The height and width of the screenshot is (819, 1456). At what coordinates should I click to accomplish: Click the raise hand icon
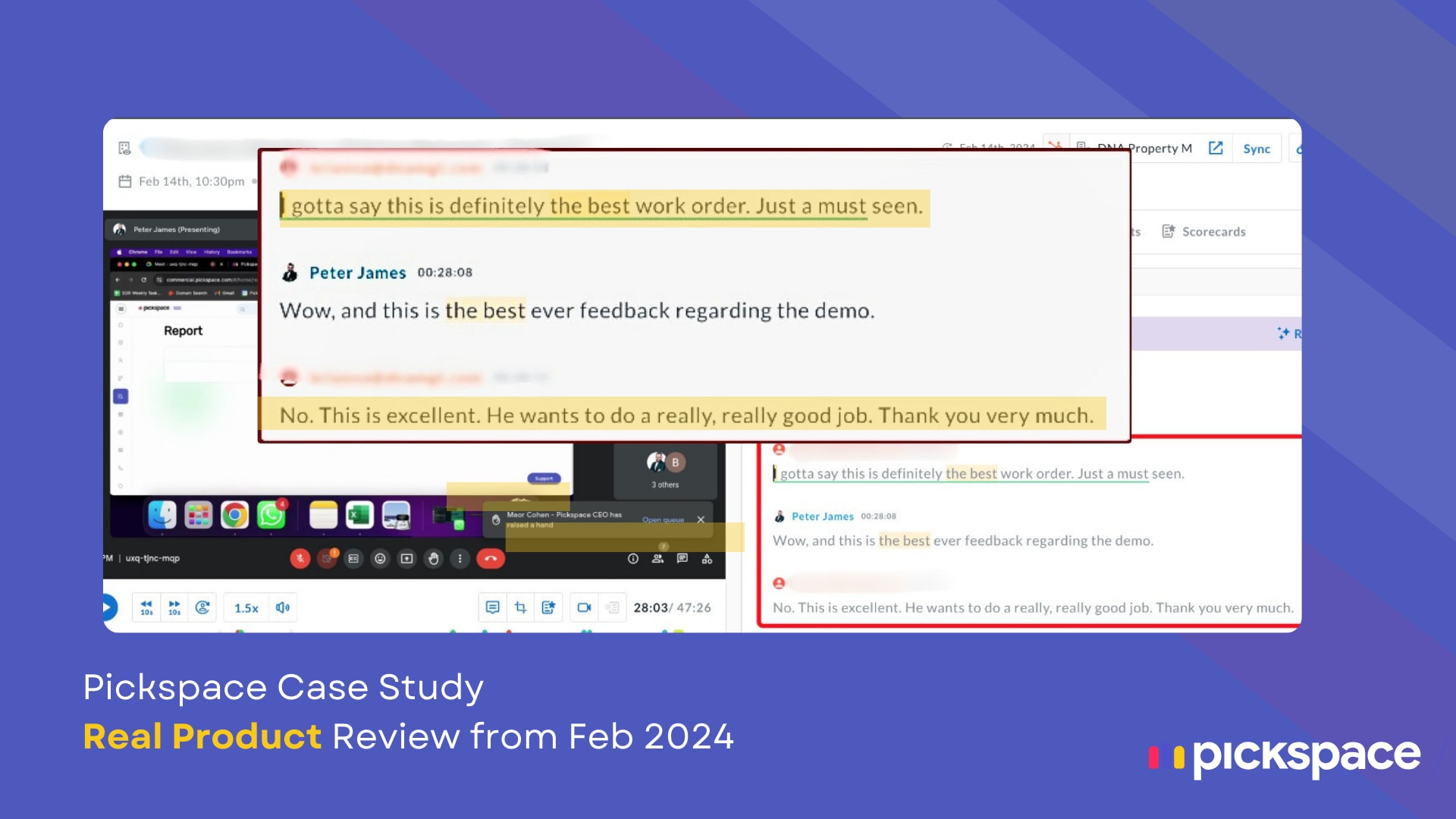433,559
